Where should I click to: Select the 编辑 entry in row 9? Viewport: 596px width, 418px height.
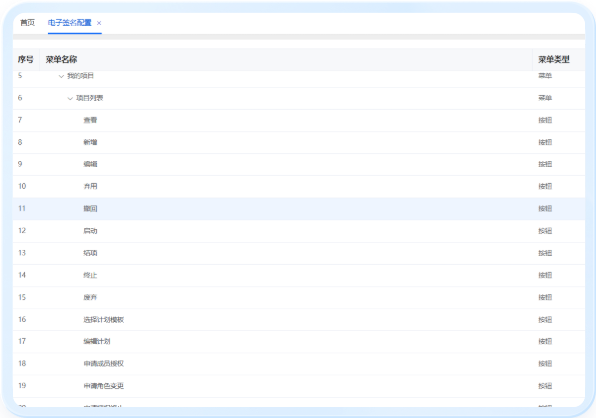[299, 165]
